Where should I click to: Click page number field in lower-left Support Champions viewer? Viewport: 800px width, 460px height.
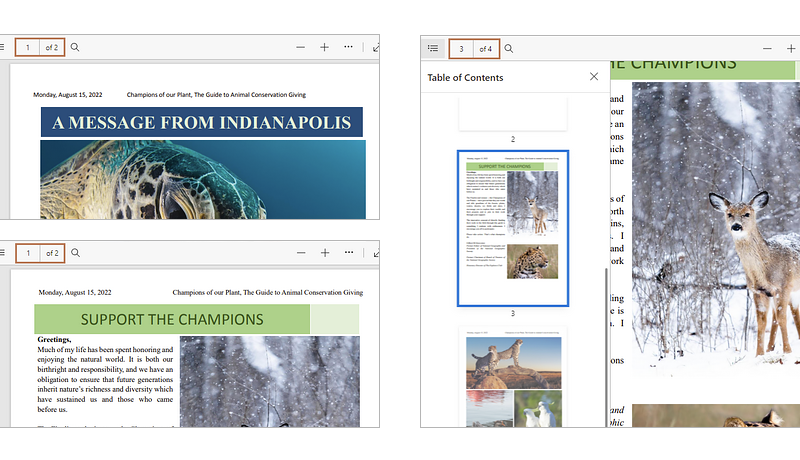tap(28, 253)
